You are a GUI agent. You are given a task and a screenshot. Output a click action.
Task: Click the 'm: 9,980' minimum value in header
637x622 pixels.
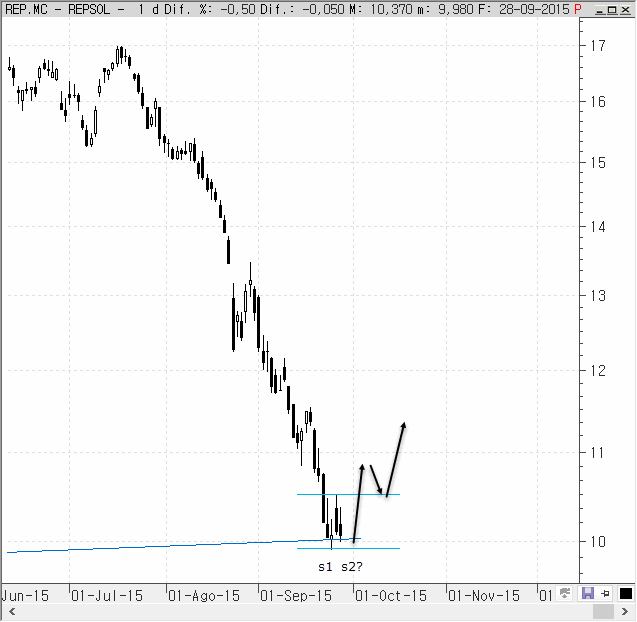[445, 9]
